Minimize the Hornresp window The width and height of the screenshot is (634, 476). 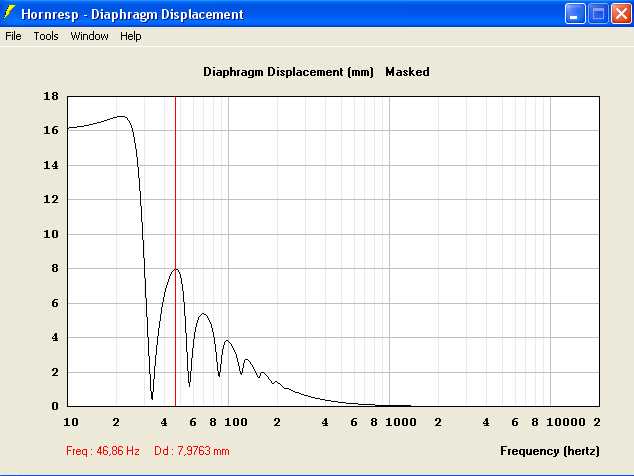click(575, 14)
